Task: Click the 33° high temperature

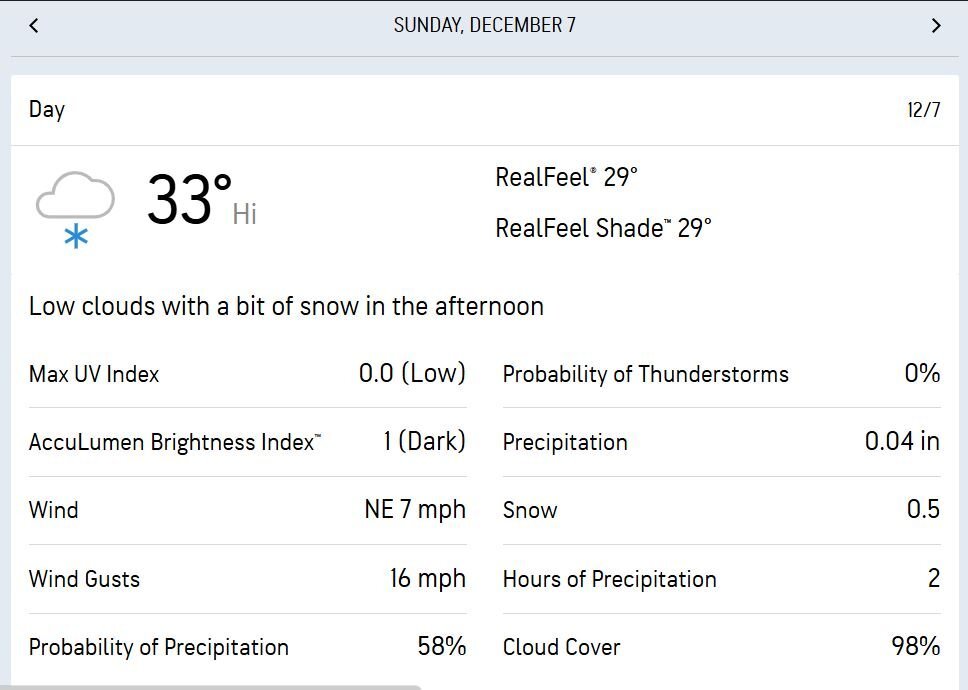Action: (x=190, y=200)
